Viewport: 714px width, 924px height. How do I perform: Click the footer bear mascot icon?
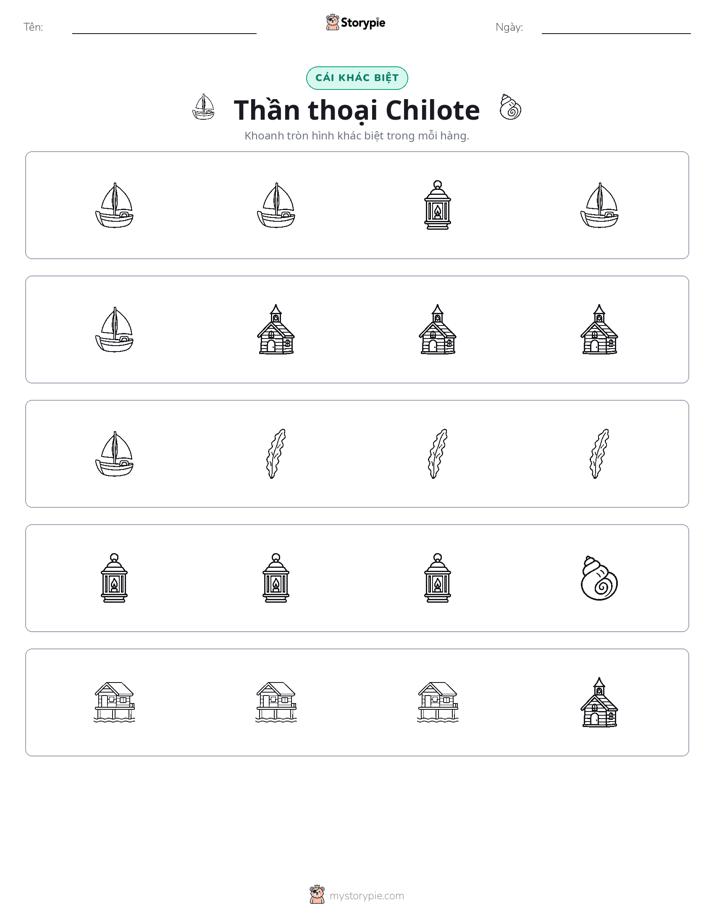317,895
